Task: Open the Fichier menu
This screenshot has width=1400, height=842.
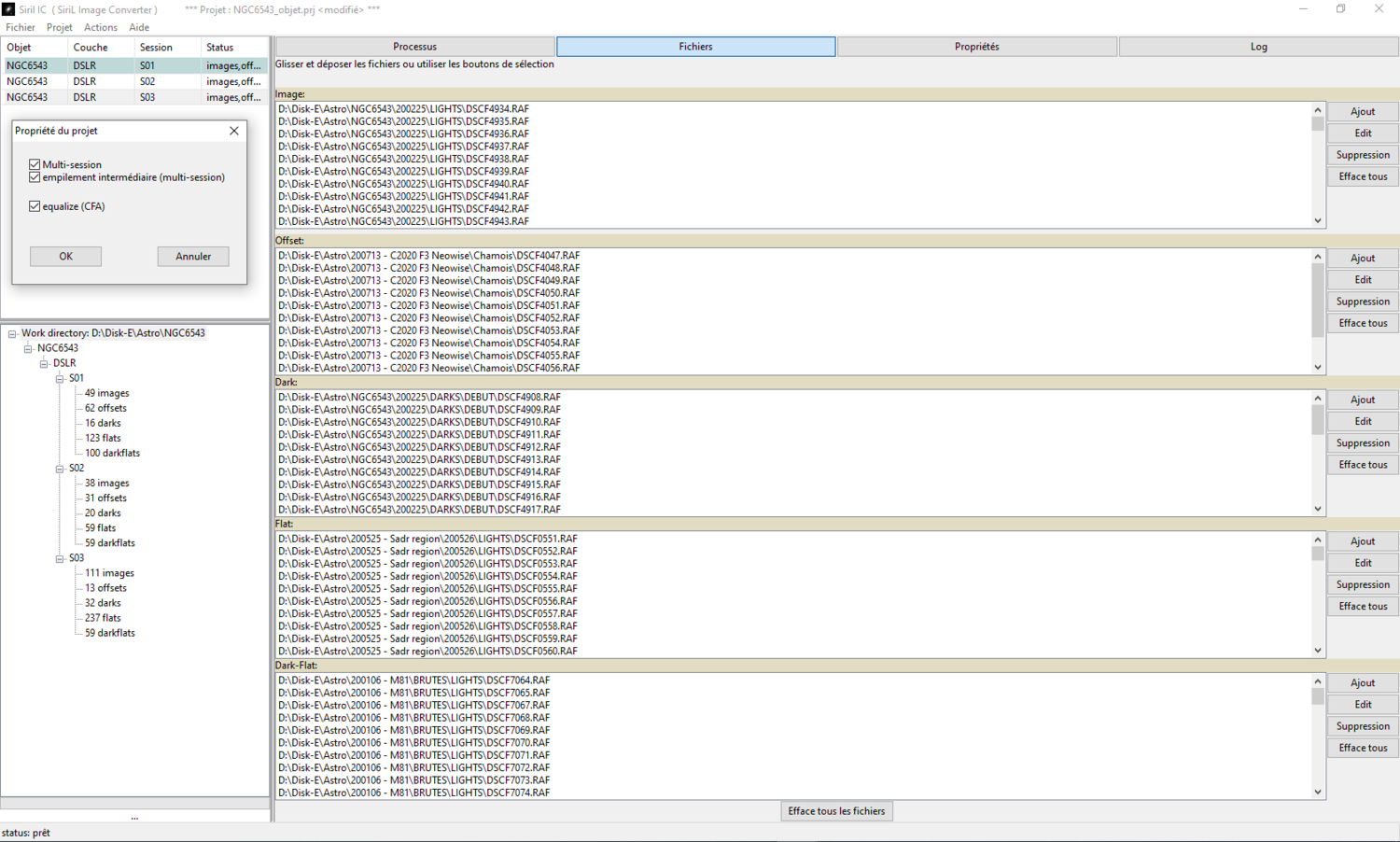Action: pos(21,27)
